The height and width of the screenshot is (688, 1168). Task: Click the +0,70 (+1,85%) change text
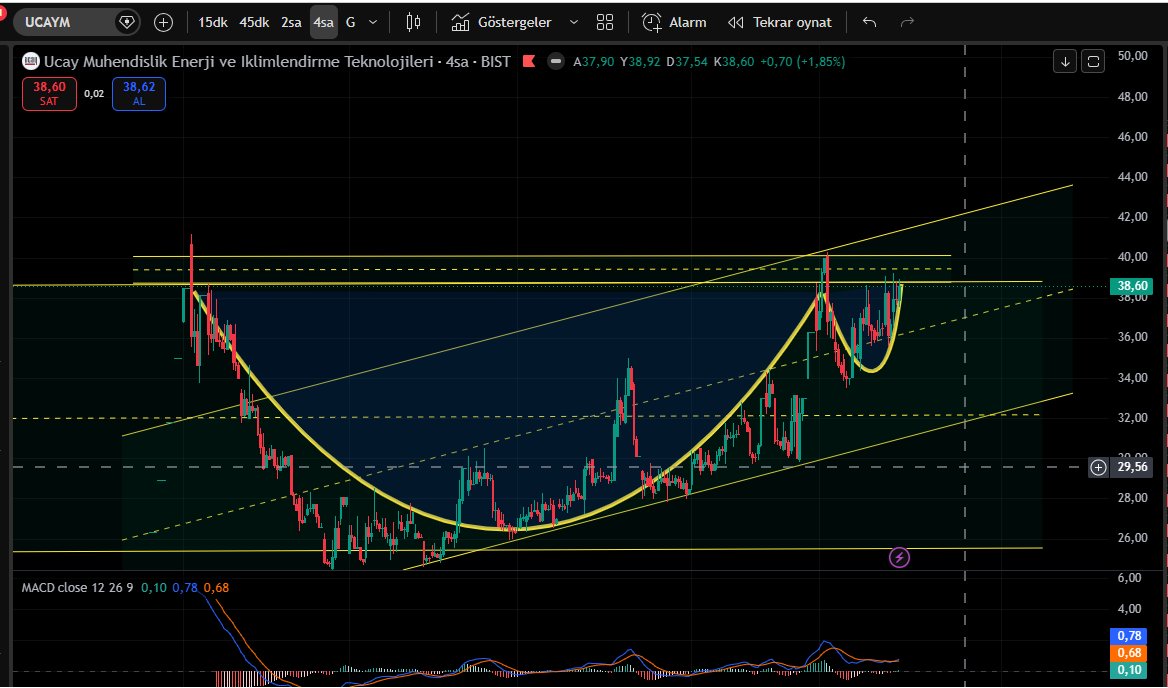click(x=802, y=62)
